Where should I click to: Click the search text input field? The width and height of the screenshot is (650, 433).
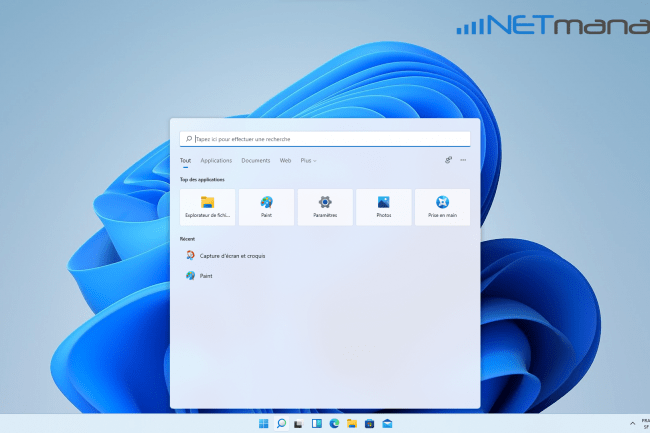pyautogui.click(x=325, y=139)
